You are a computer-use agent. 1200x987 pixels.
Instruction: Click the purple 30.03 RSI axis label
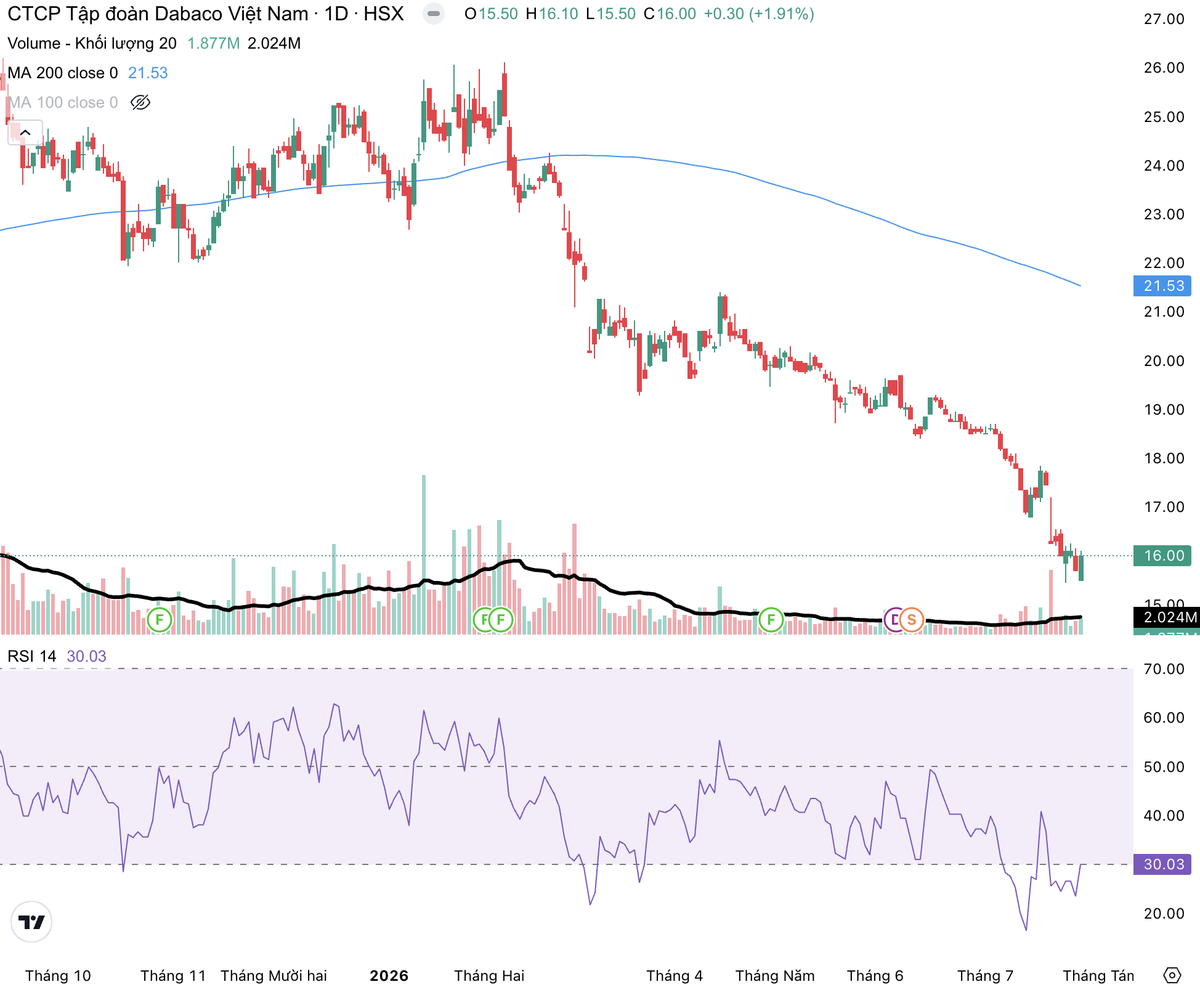[1162, 864]
